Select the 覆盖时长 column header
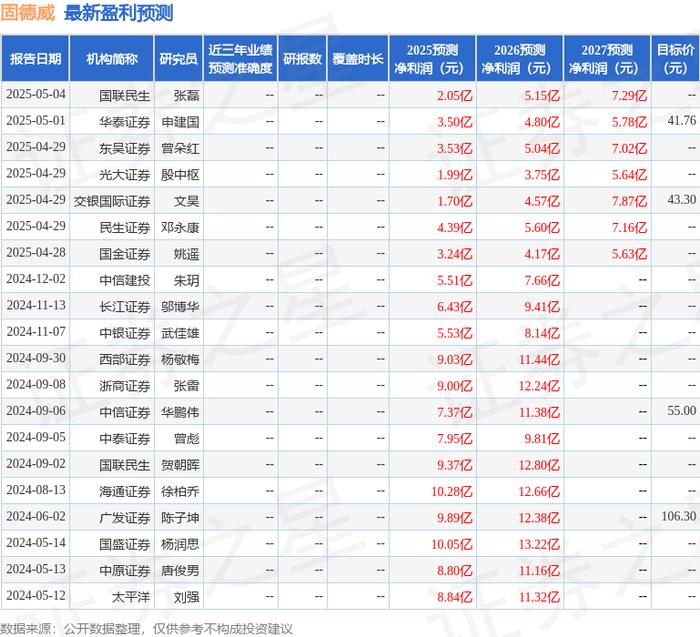Screen dimensions: 700x637 tap(358, 58)
